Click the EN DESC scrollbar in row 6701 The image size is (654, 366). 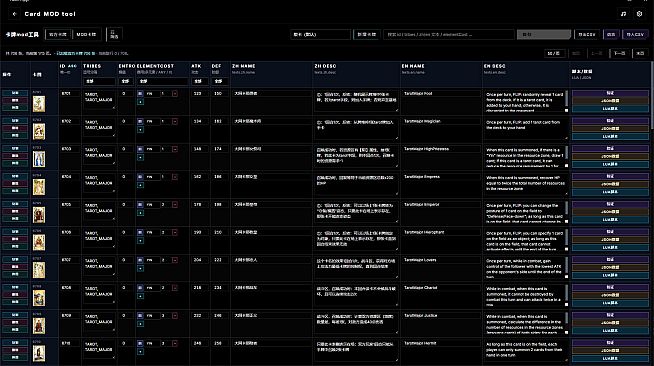566,99
